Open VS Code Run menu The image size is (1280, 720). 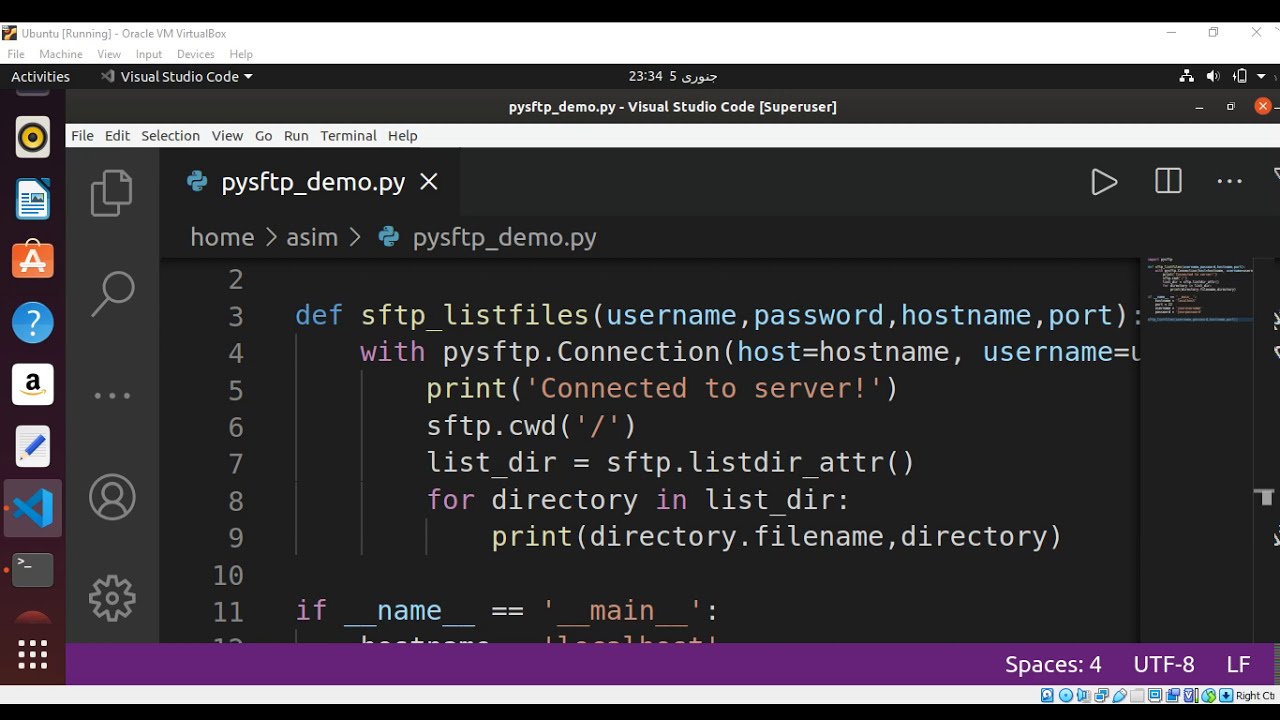[296, 136]
